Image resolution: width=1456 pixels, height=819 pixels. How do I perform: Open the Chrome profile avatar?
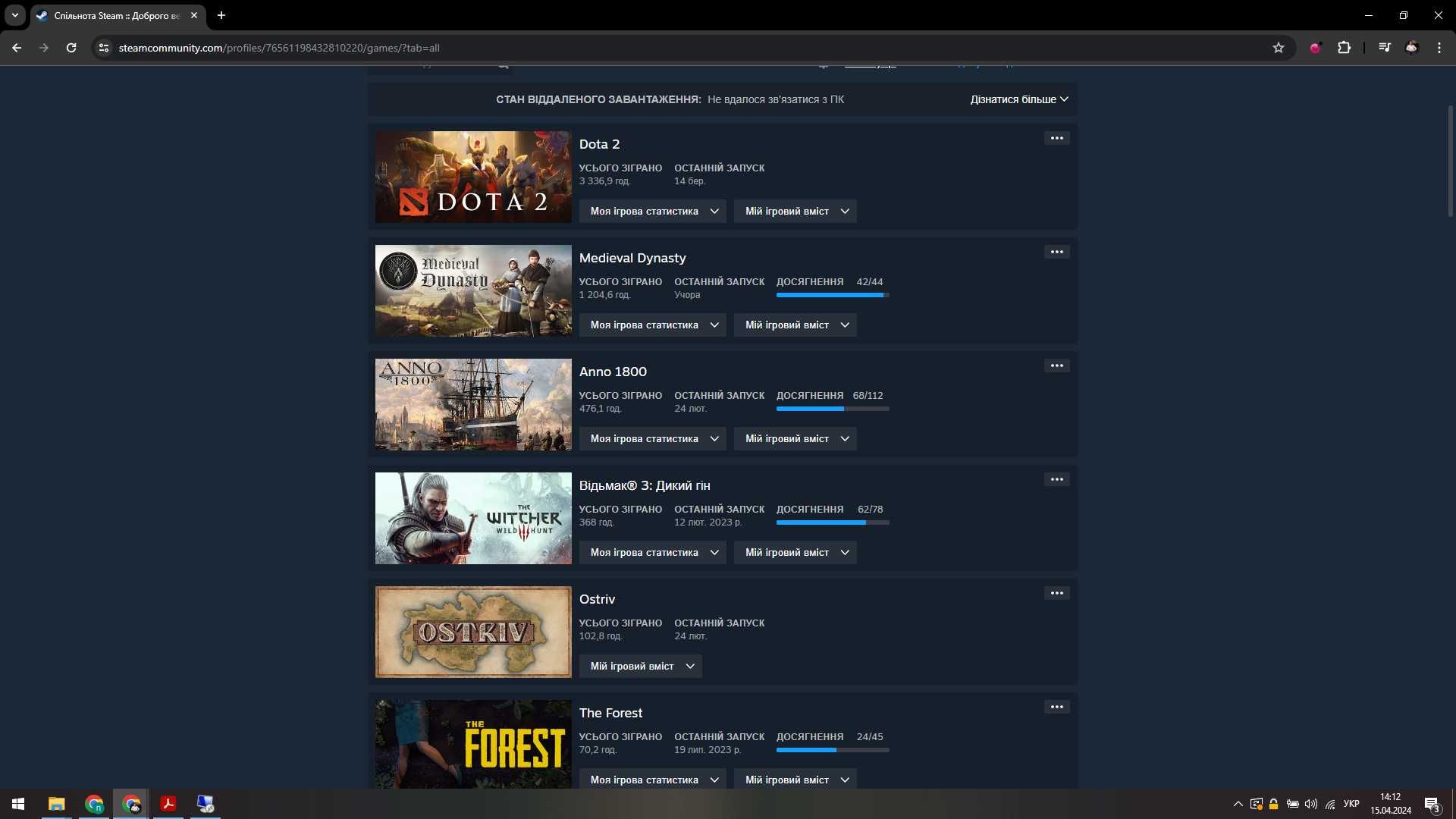[1412, 48]
